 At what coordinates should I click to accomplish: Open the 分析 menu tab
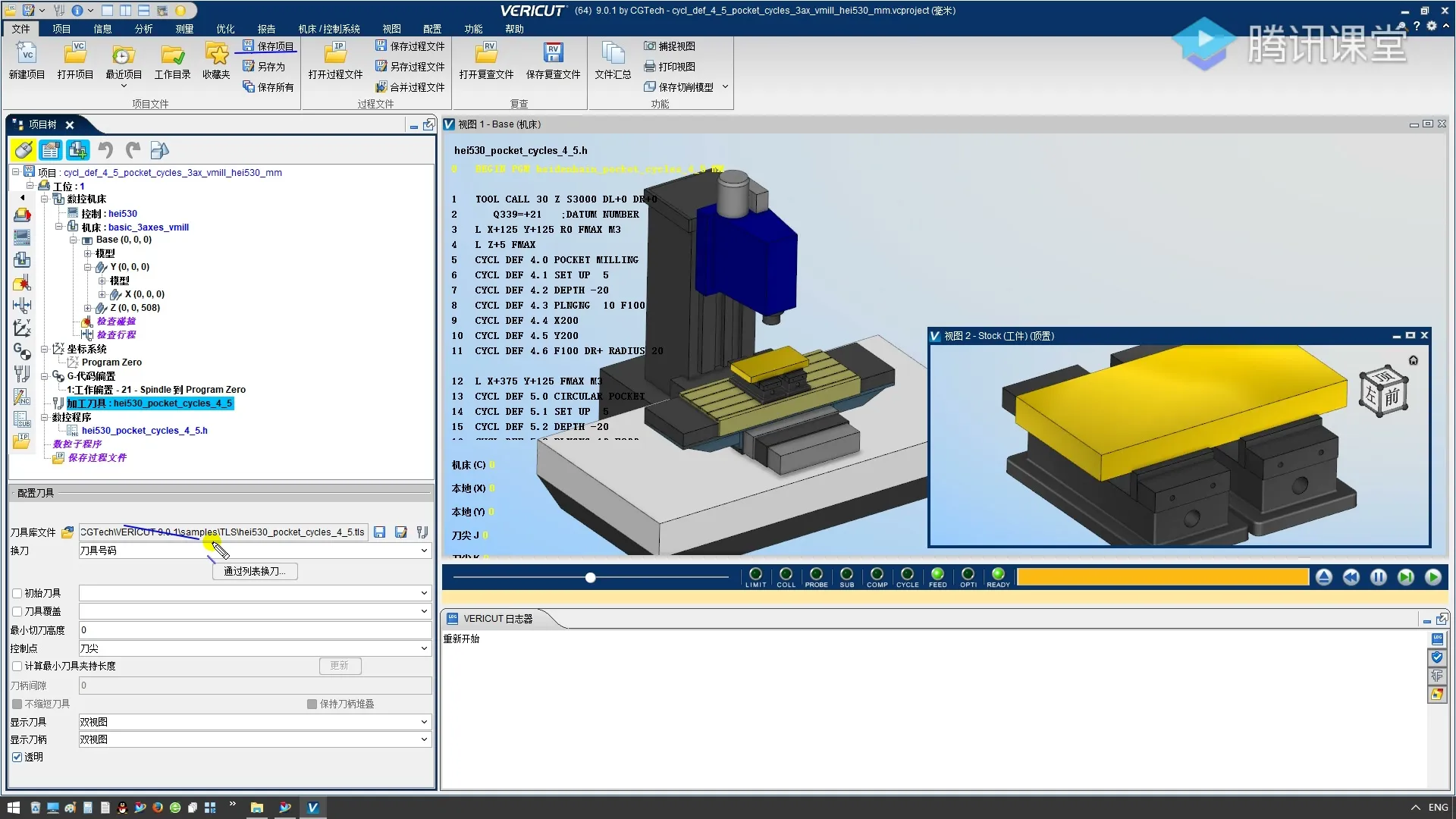click(143, 29)
